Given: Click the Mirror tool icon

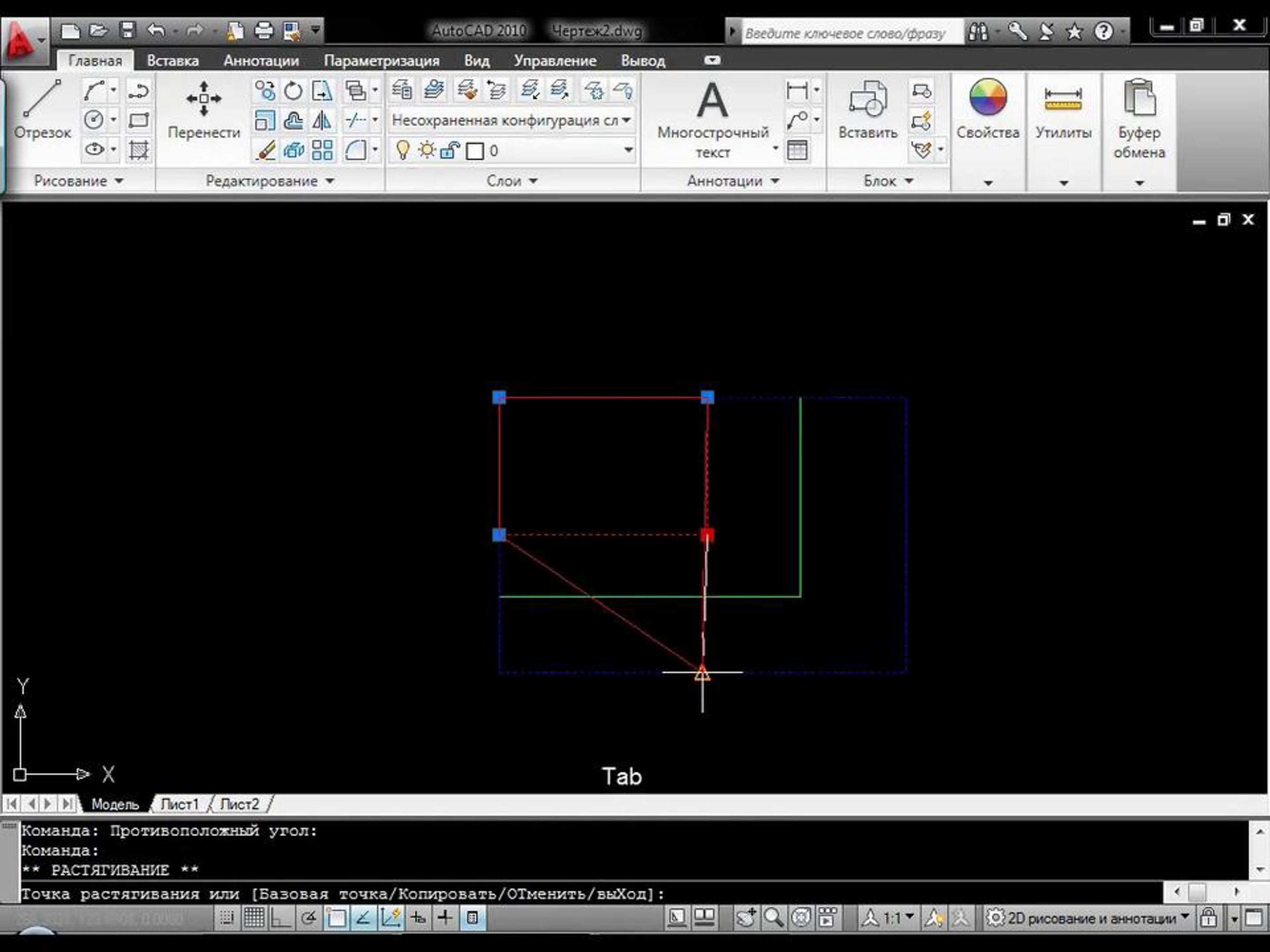Looking at the screenshot, I should coord(322,121).
